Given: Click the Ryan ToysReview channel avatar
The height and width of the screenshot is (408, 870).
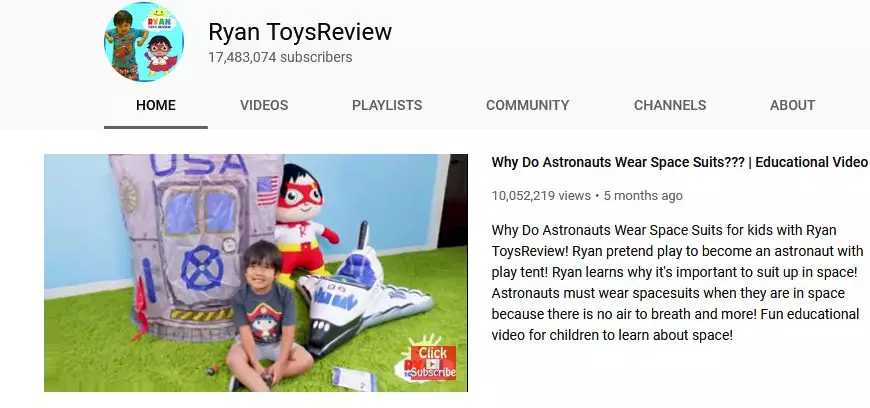Looking at the screenshot, I should [144, 42].
